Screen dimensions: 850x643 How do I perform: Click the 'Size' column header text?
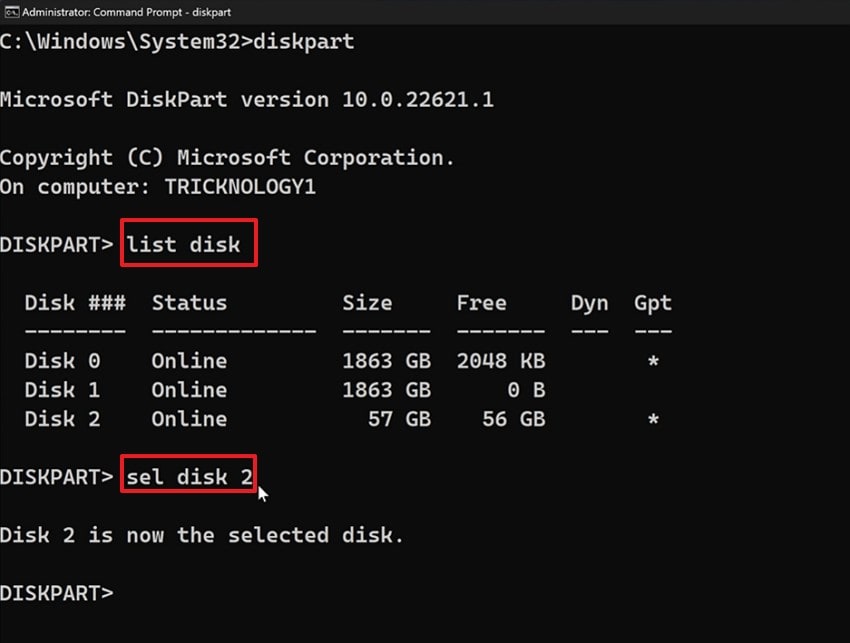[x=367, y=302]
